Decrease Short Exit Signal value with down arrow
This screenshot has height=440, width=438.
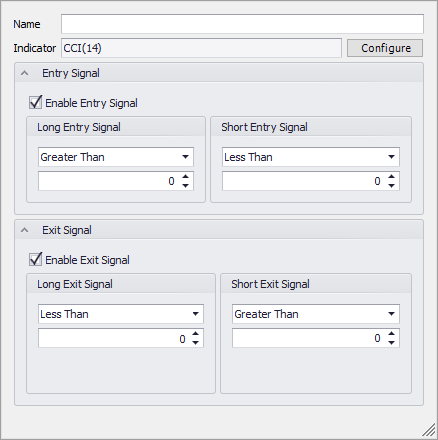(392, 343)
